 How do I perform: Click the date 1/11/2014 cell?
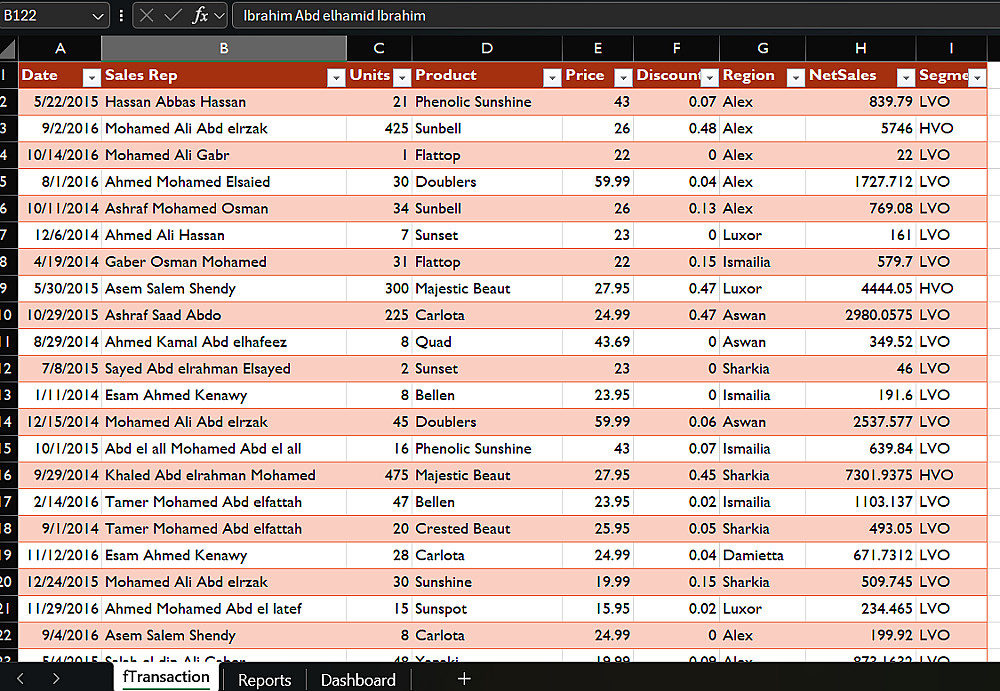60,395
